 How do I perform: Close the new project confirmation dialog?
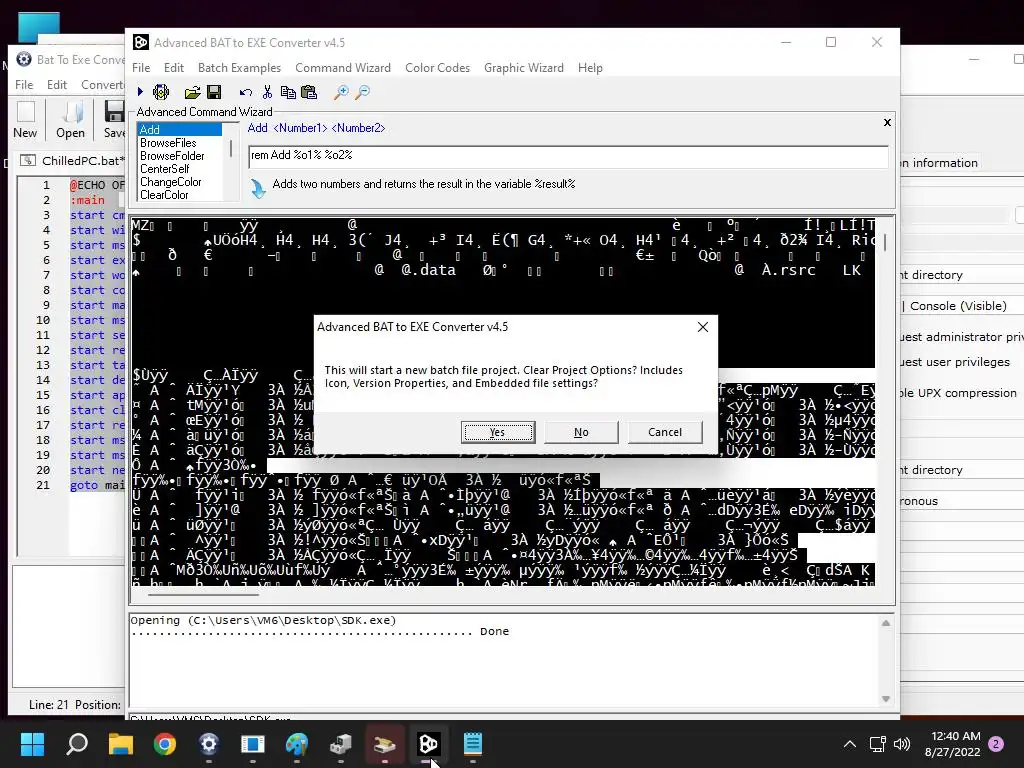pyautogui.click(x=703, y=327)
